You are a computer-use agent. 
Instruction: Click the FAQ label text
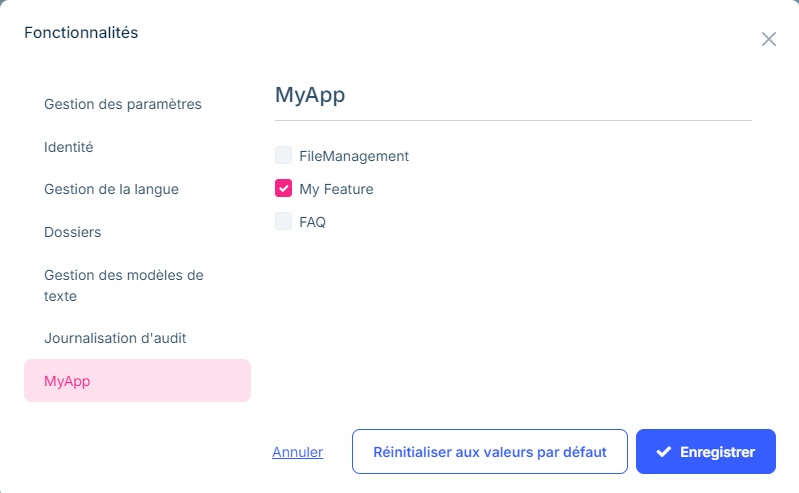[x=312, y=222]
